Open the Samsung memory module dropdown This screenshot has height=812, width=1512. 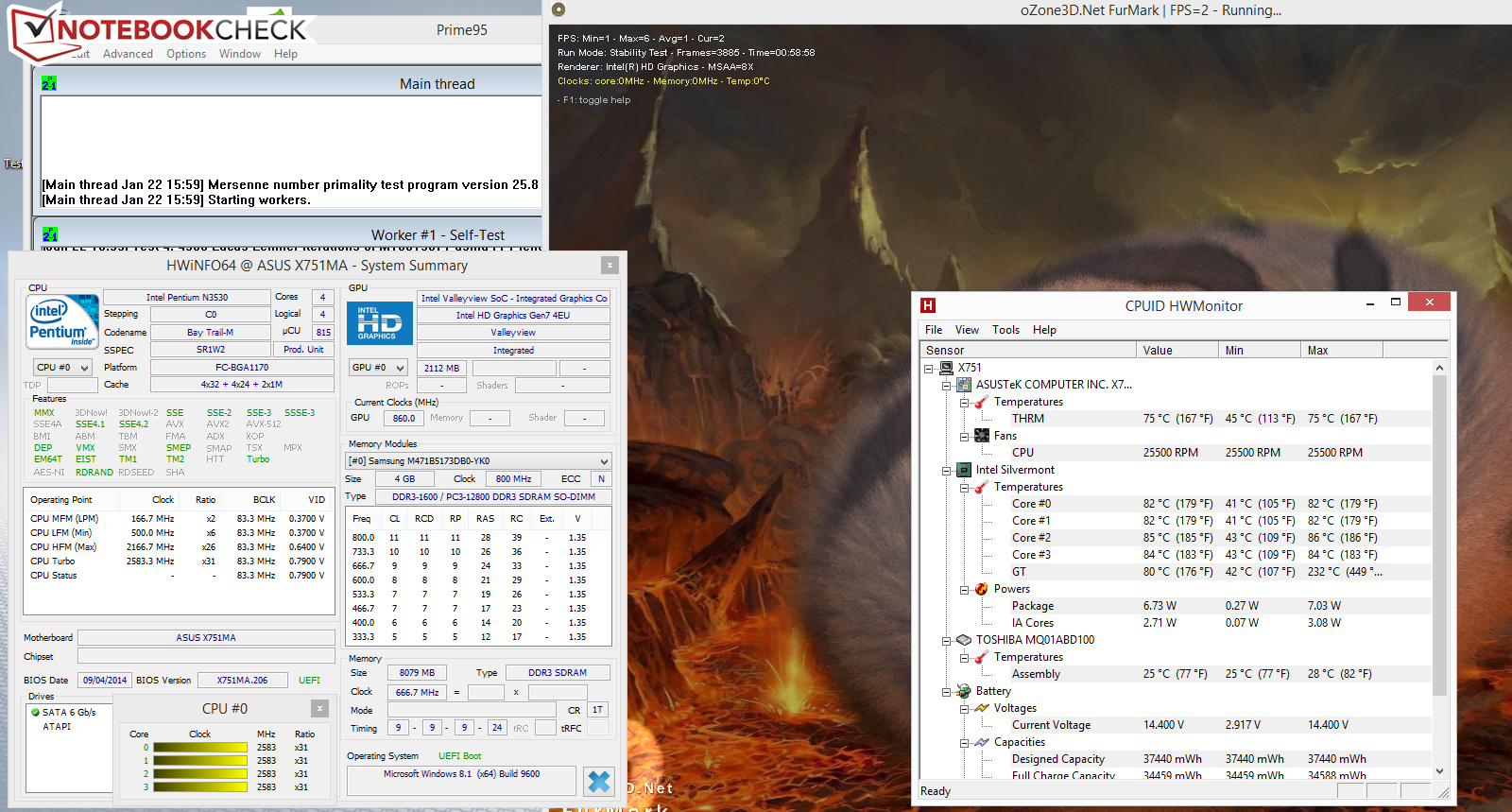pyautogui.click(x=605, y=461)
